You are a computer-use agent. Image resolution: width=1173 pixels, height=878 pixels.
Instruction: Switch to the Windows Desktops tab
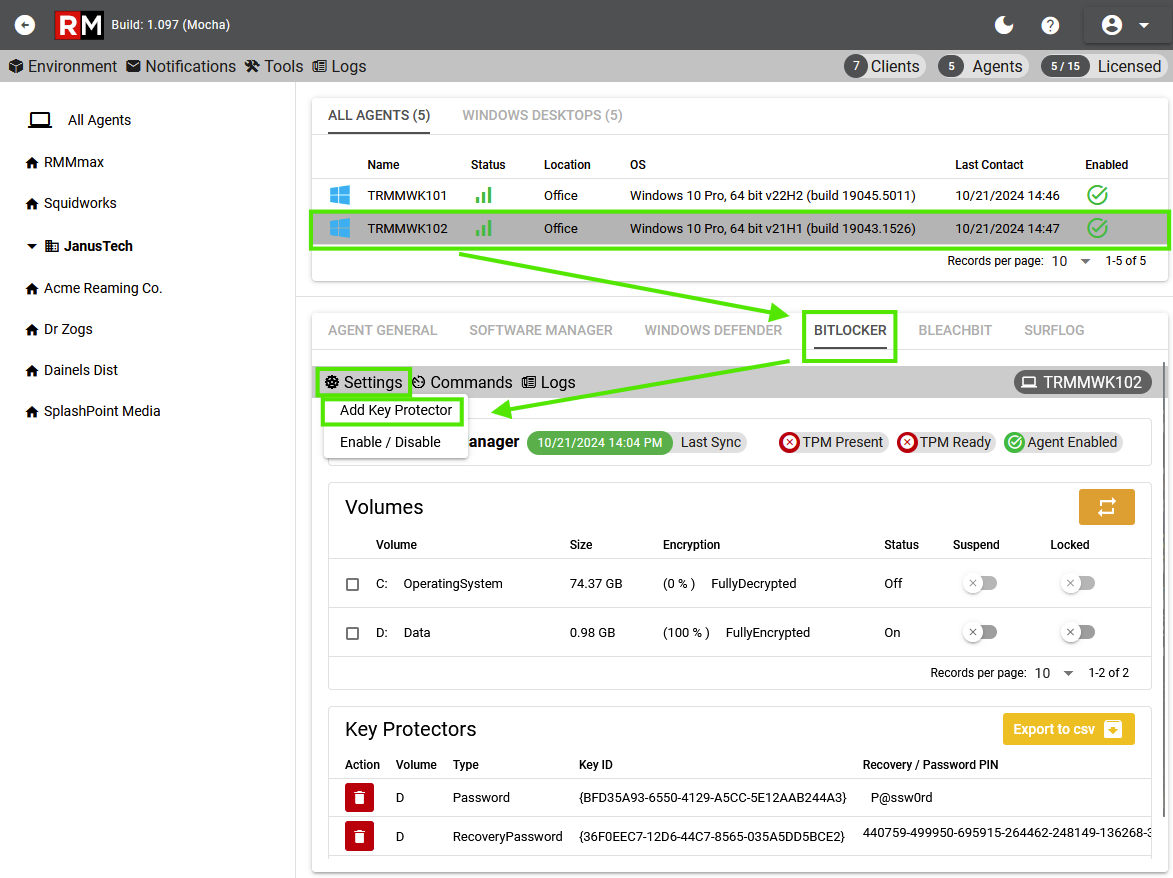click(x=542, y=116)
